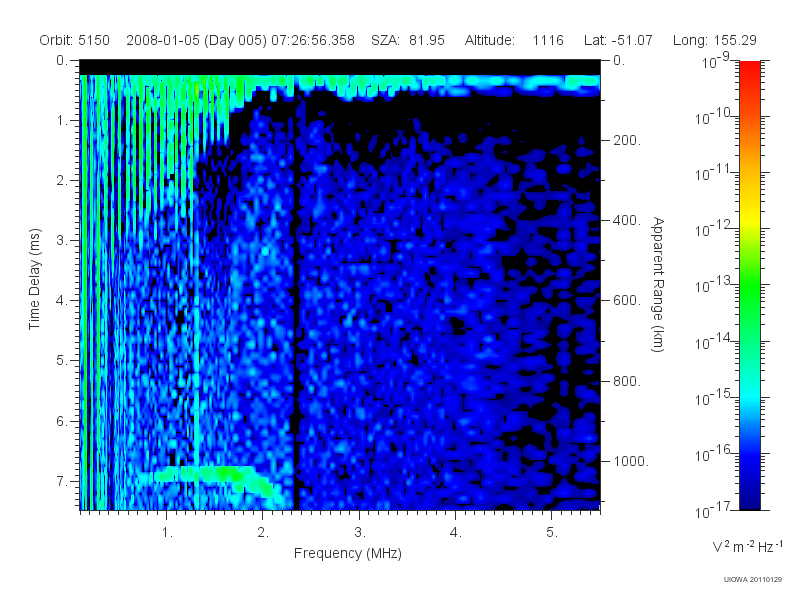Click the 'Lat: -51.07' header text
The image size is (800, 600).
tap(618, 40)
